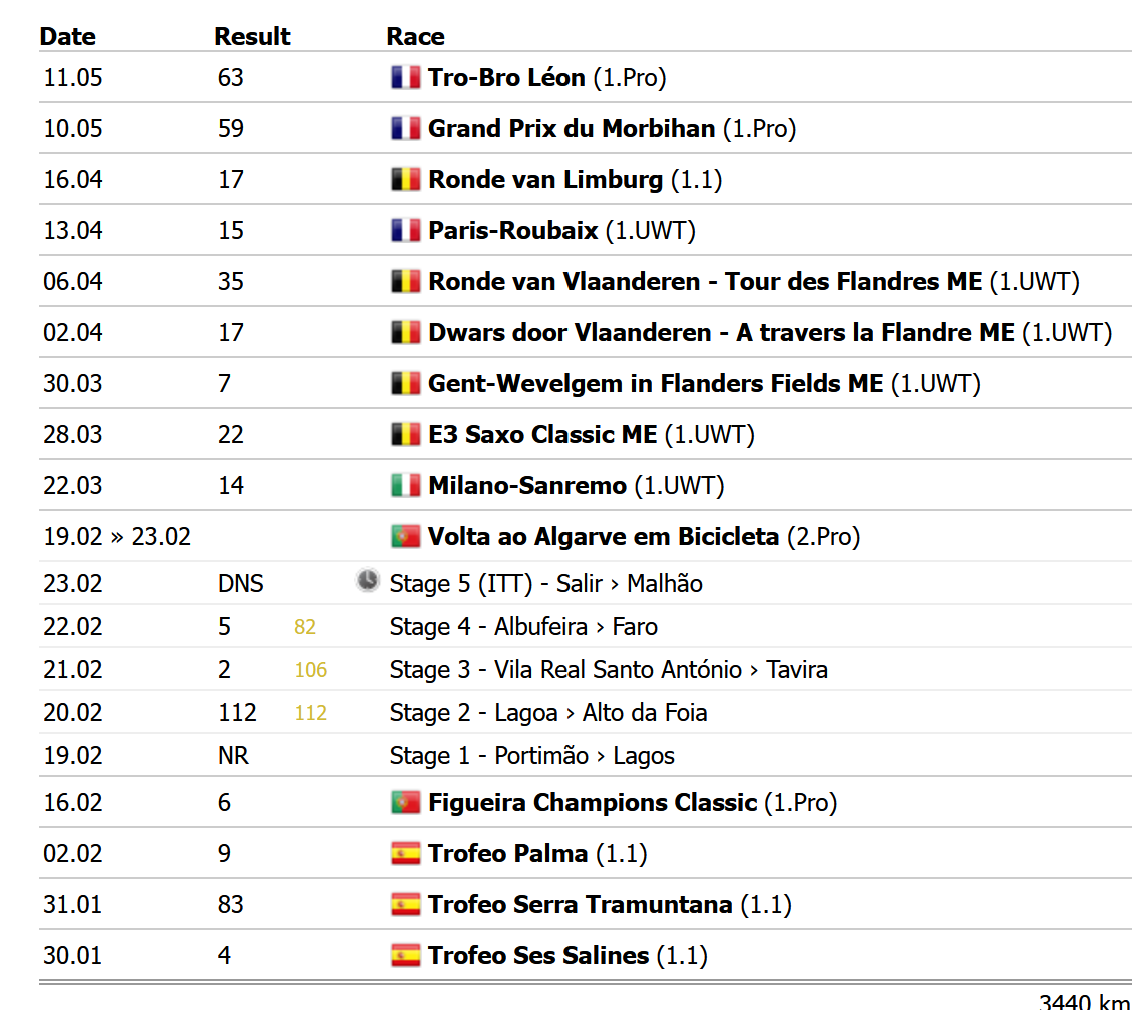This screenshot has width=1132, height=1010.
Task: Open Gent-Wevelgem in Flanders Fields ME link
Action: point(655,384)
